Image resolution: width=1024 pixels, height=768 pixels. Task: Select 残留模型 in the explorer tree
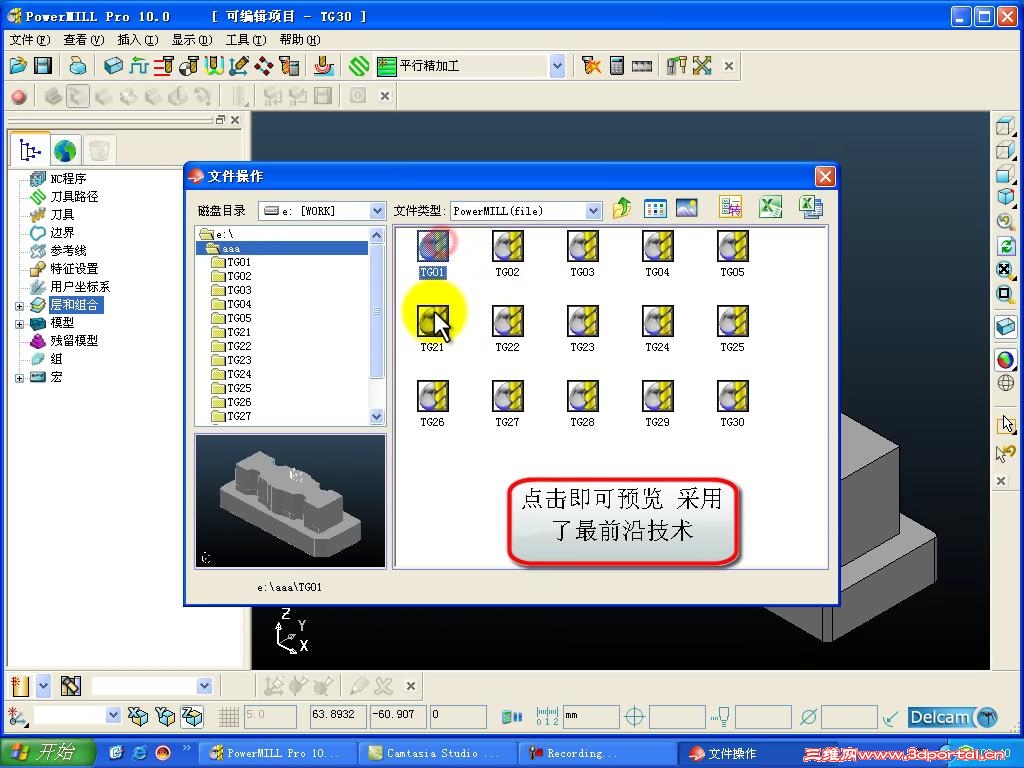click(x=74, y=341)
